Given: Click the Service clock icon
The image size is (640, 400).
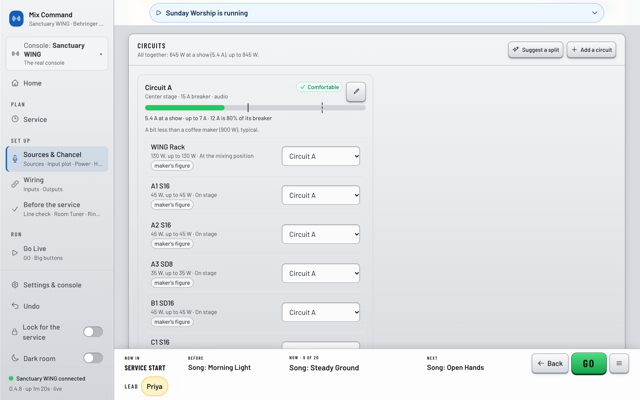Looking at the screenshot, I should 15,119.
